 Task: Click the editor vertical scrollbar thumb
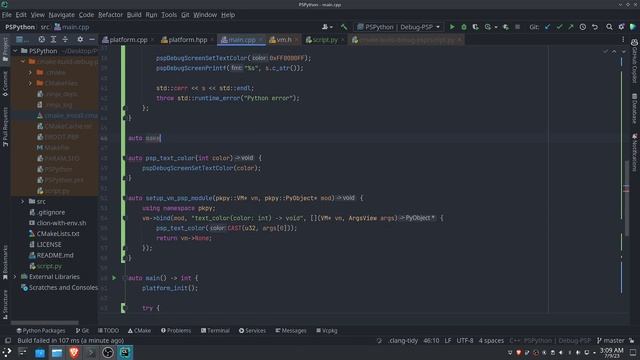[627, 198]
